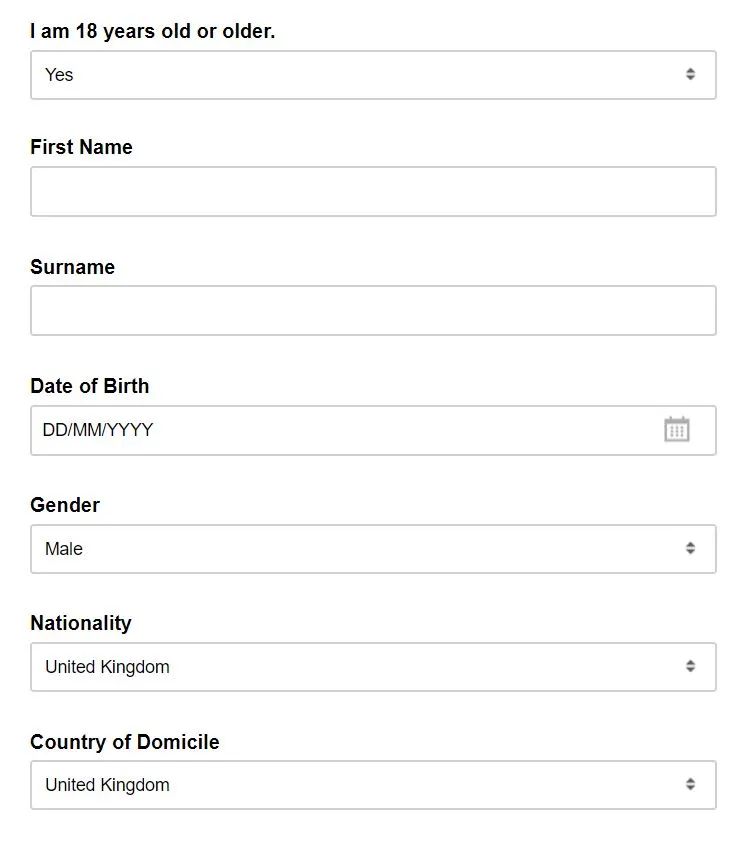Click the Gender label

[65, 505]
